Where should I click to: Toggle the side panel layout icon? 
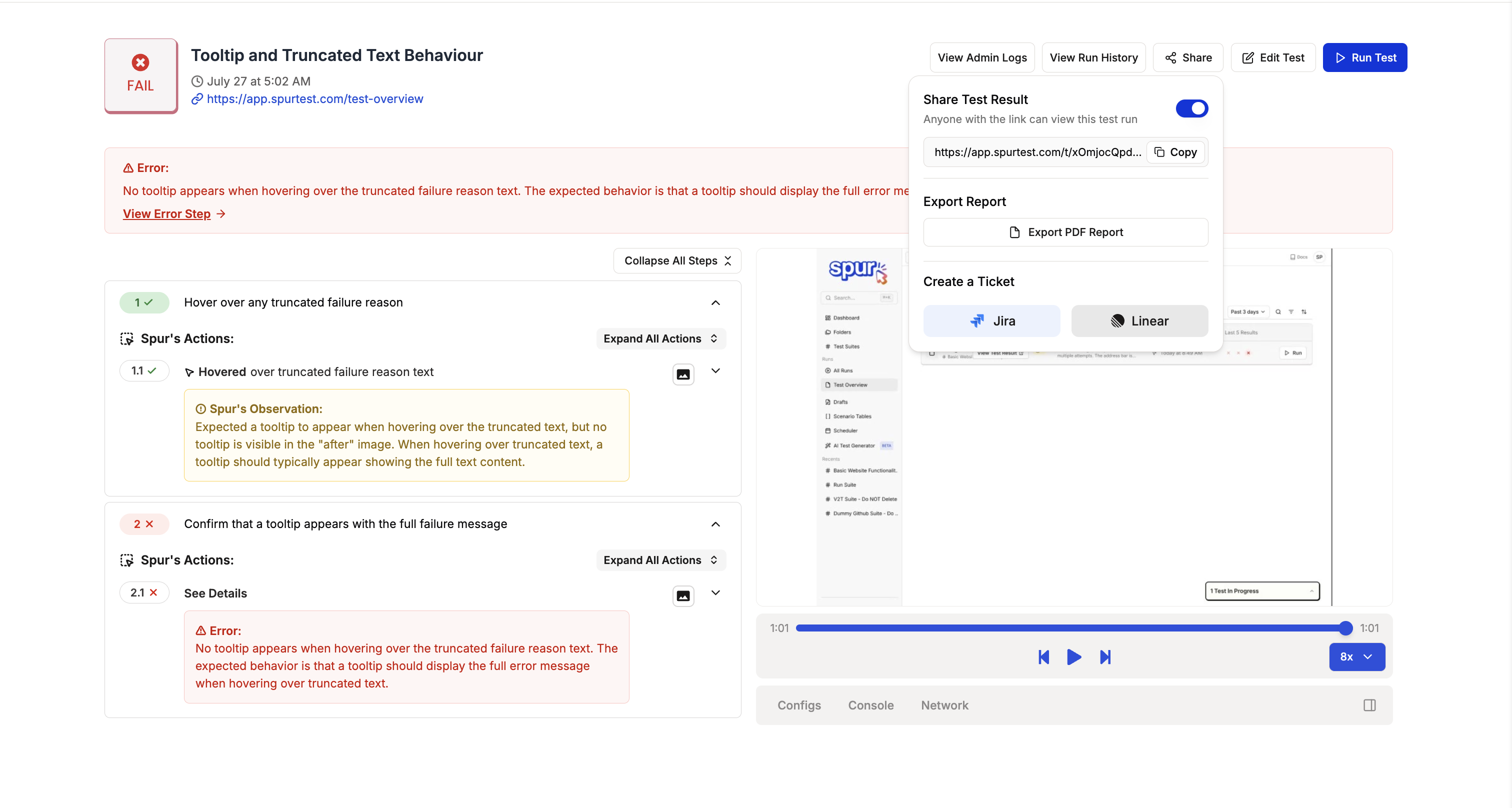point(1369,705)
